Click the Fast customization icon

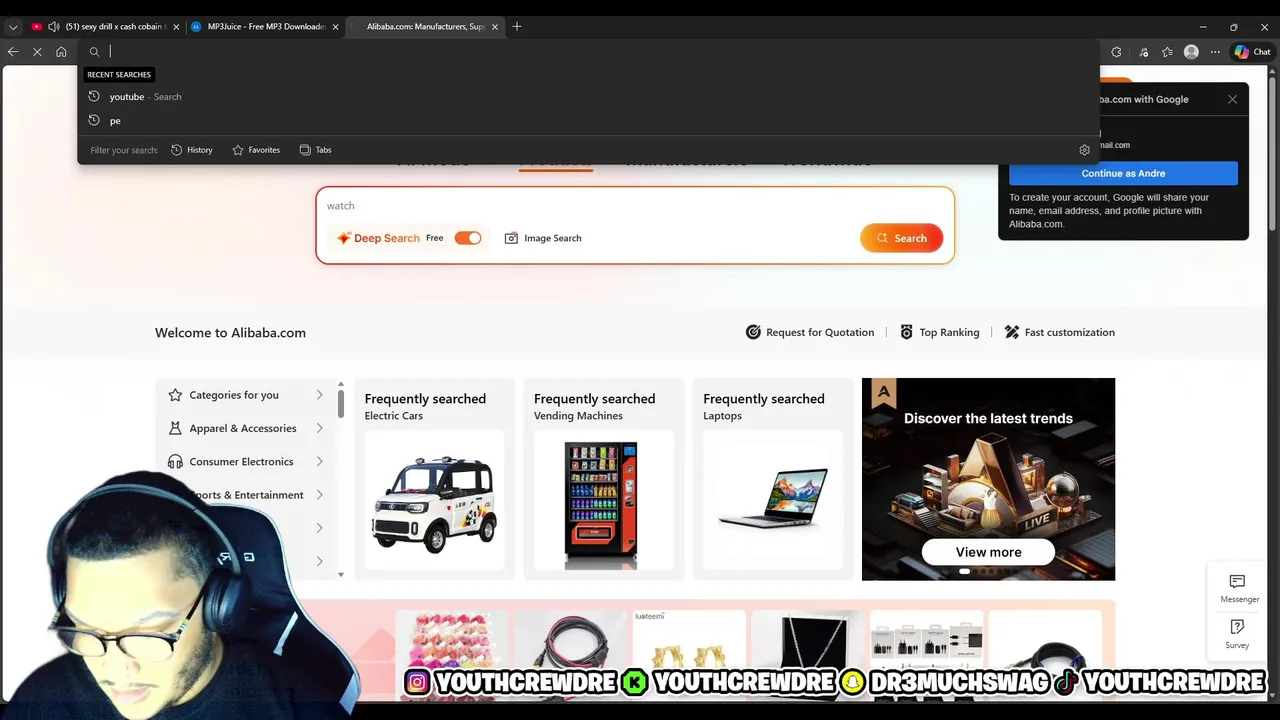(1012, 332)
